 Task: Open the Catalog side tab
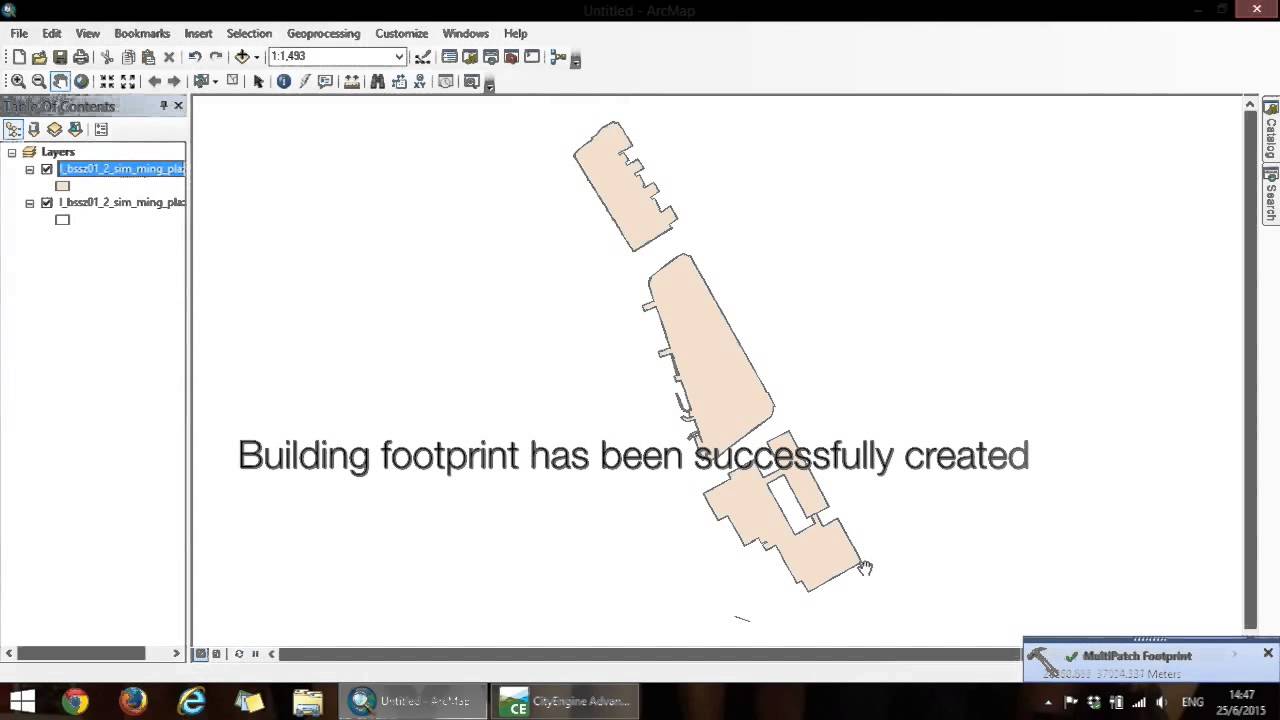coord(1271,130)
